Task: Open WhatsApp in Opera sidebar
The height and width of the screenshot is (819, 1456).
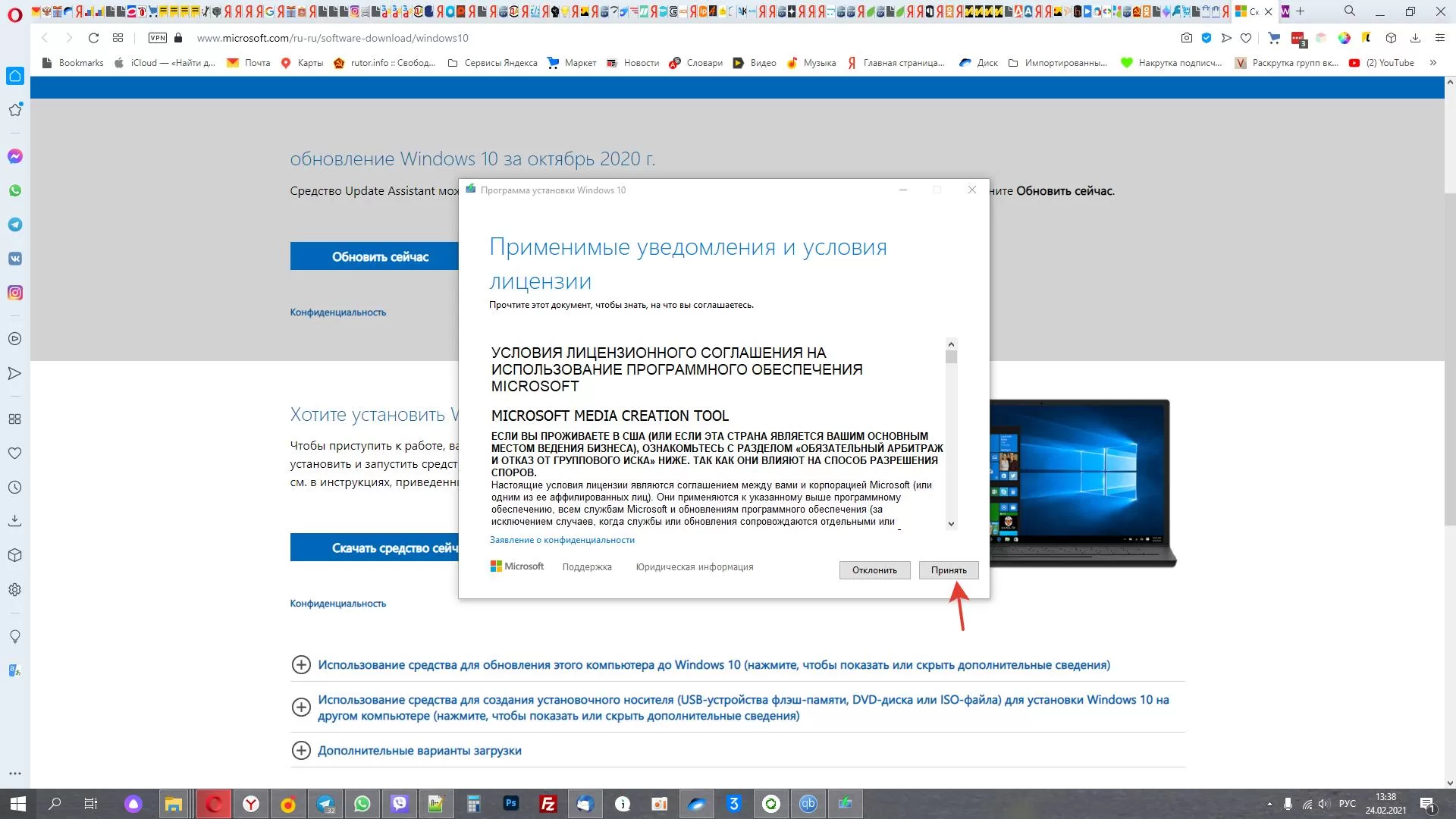Action: coord(15,190)
